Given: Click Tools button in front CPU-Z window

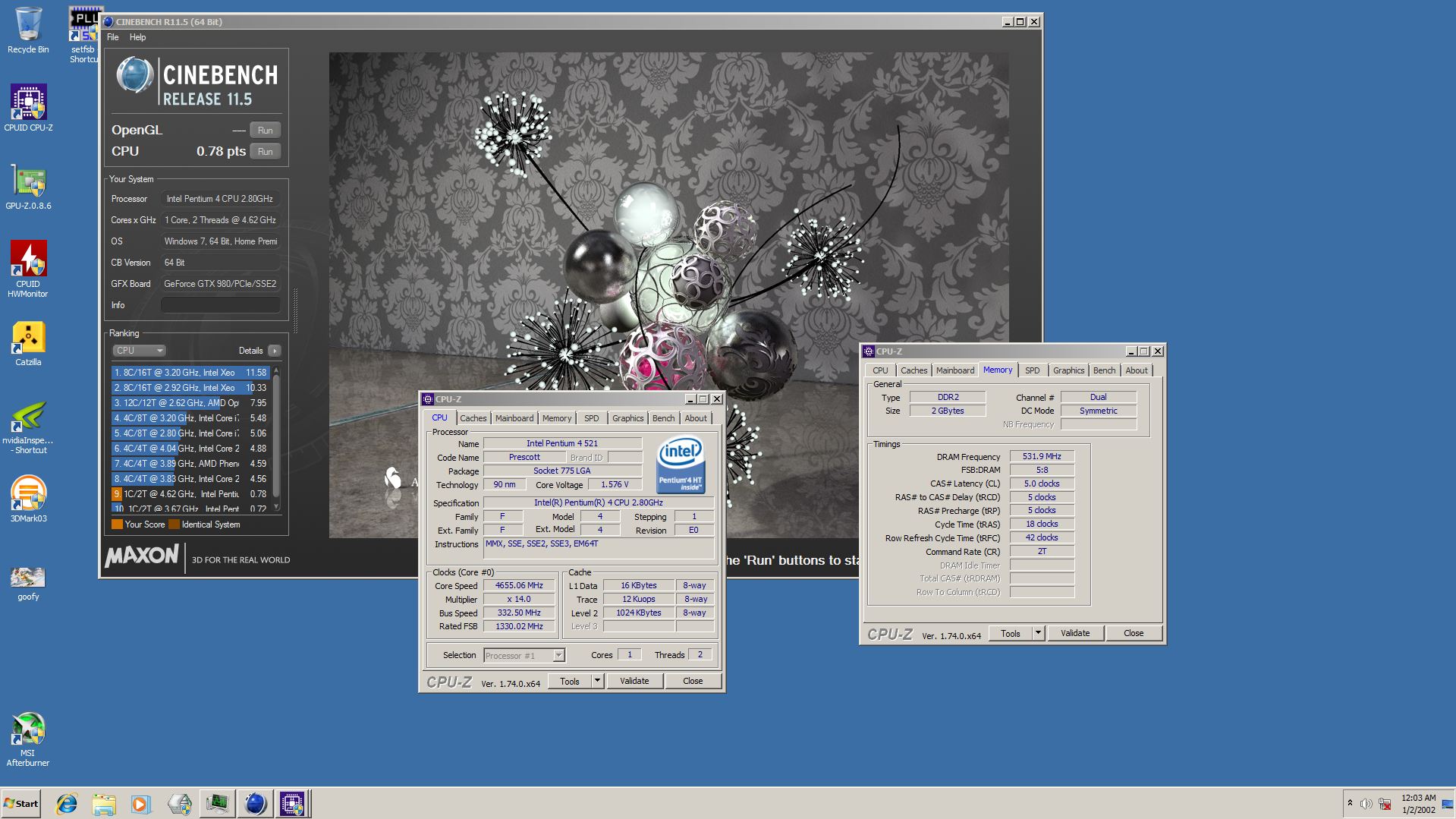Looking at the screenshot, I should [x=570, y=682].
